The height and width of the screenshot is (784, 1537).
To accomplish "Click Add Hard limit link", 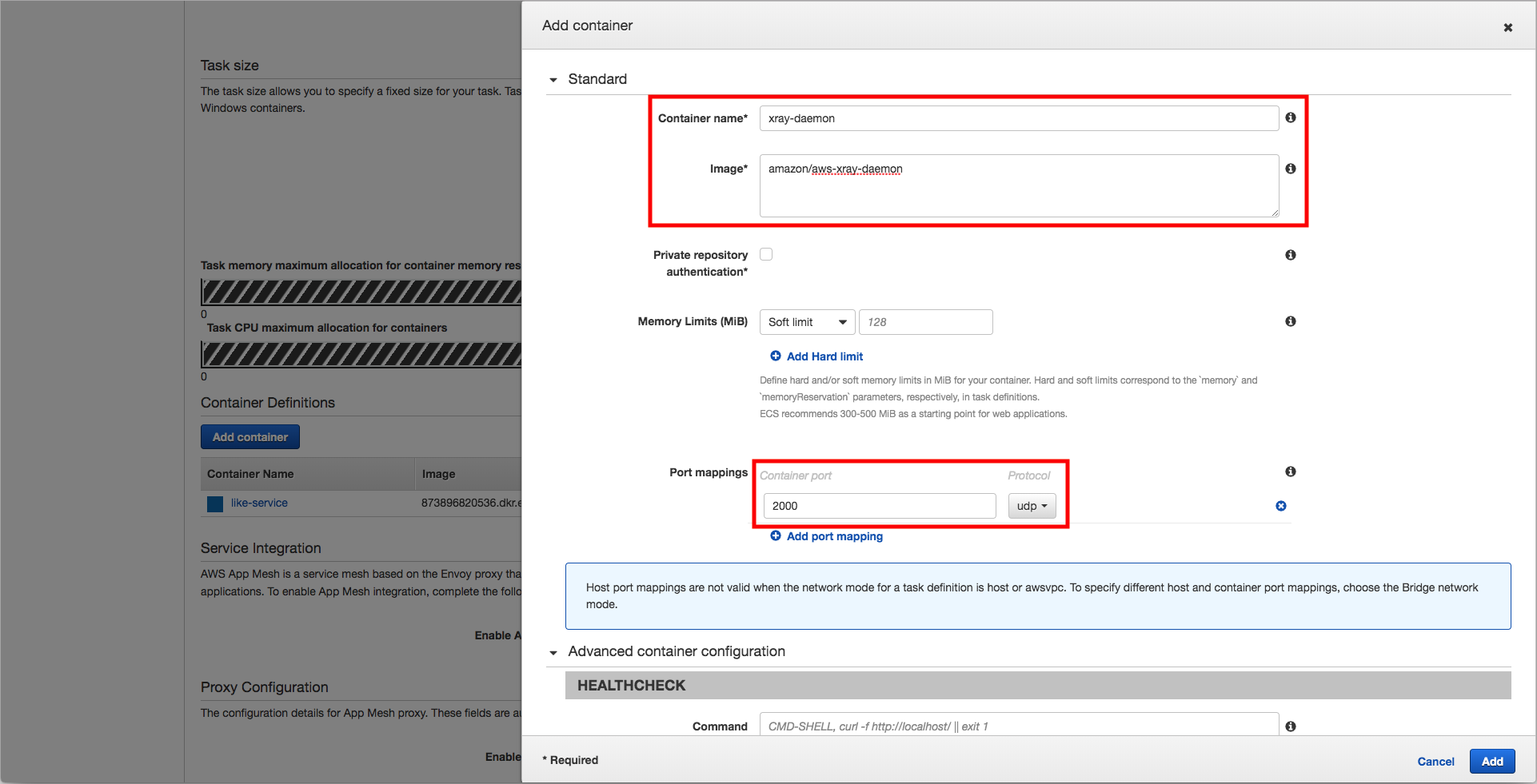I will pos(824,356).
